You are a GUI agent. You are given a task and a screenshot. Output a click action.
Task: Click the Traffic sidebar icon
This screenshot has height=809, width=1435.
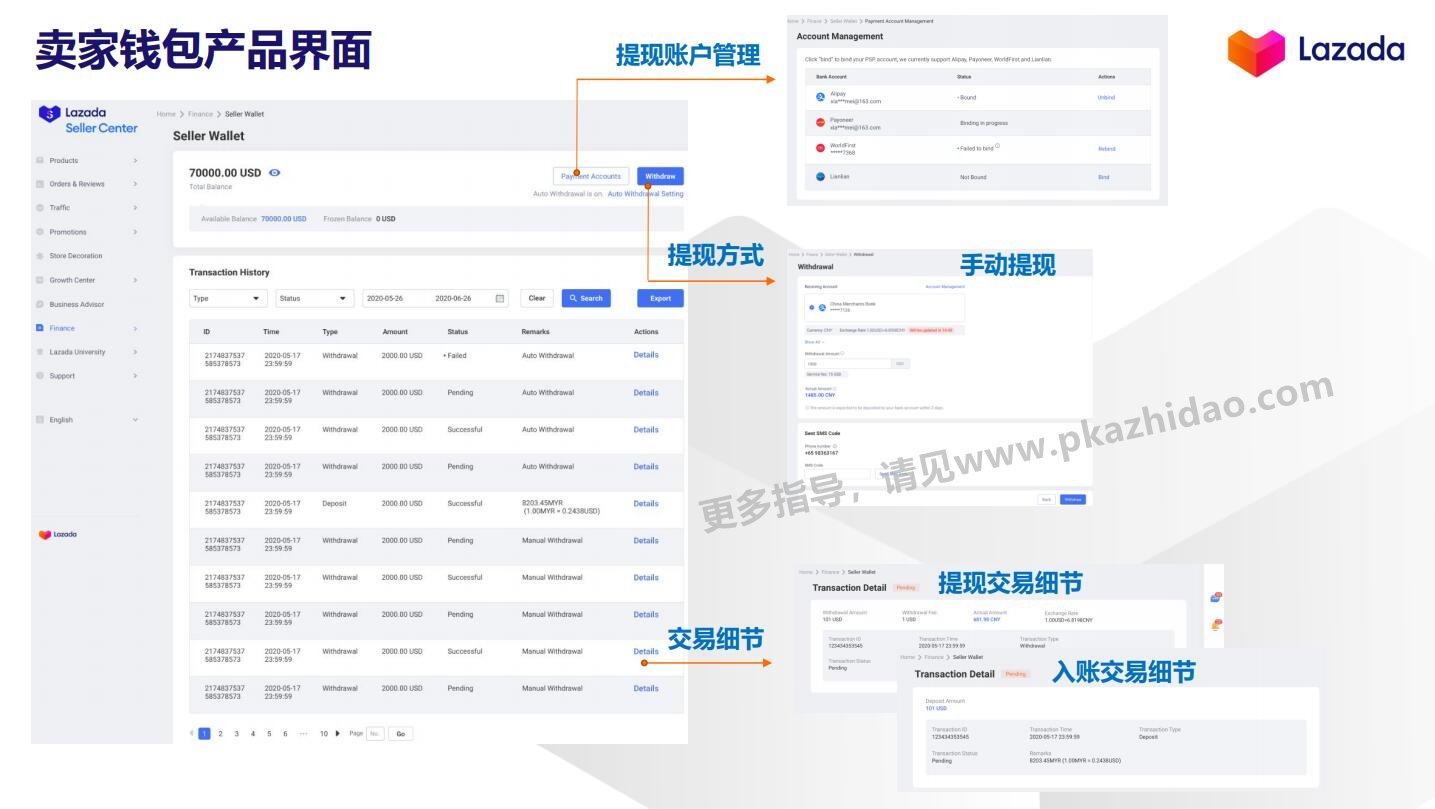pos(40,208)
